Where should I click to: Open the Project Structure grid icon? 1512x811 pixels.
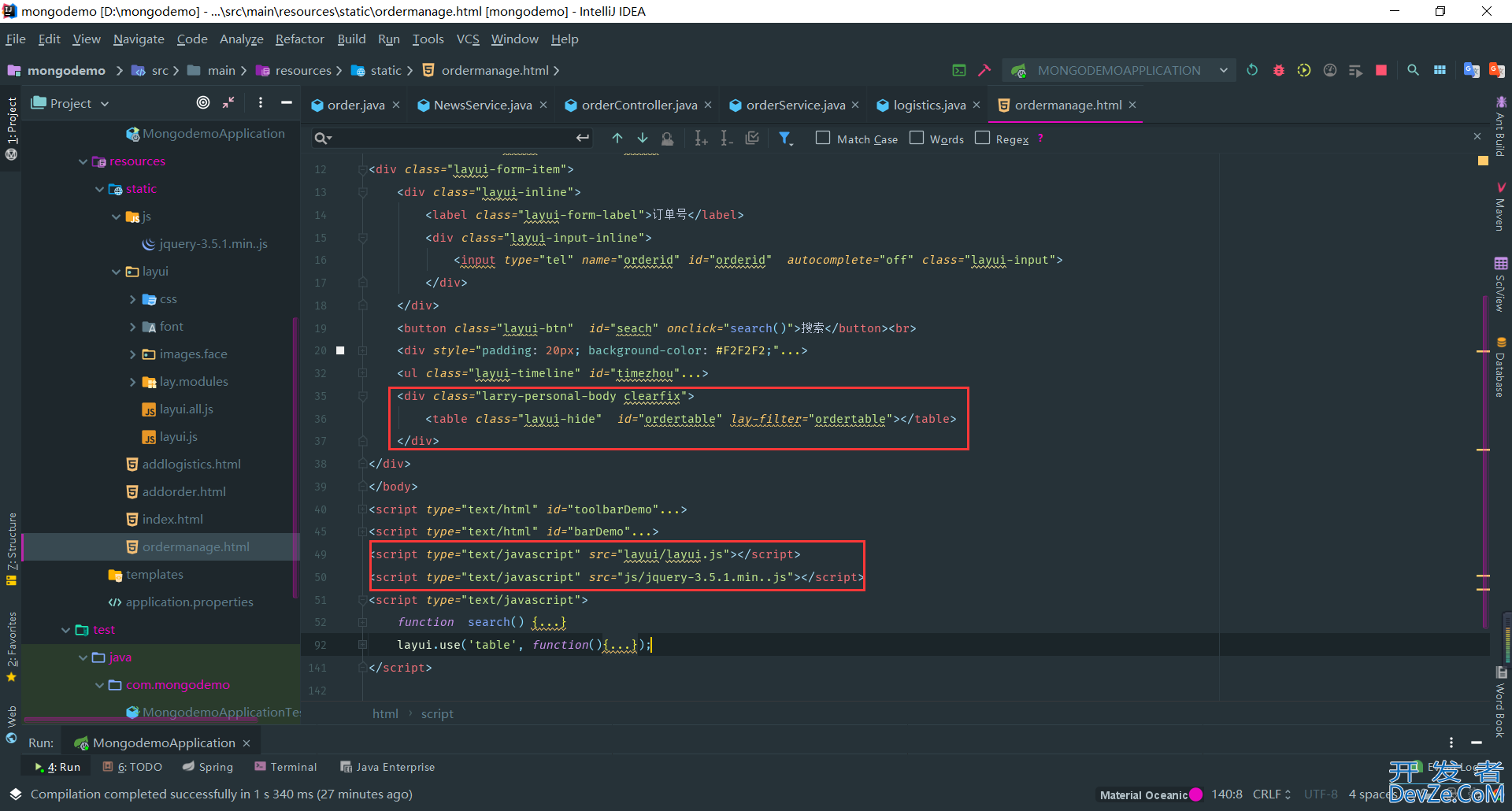coord(1440,70)
